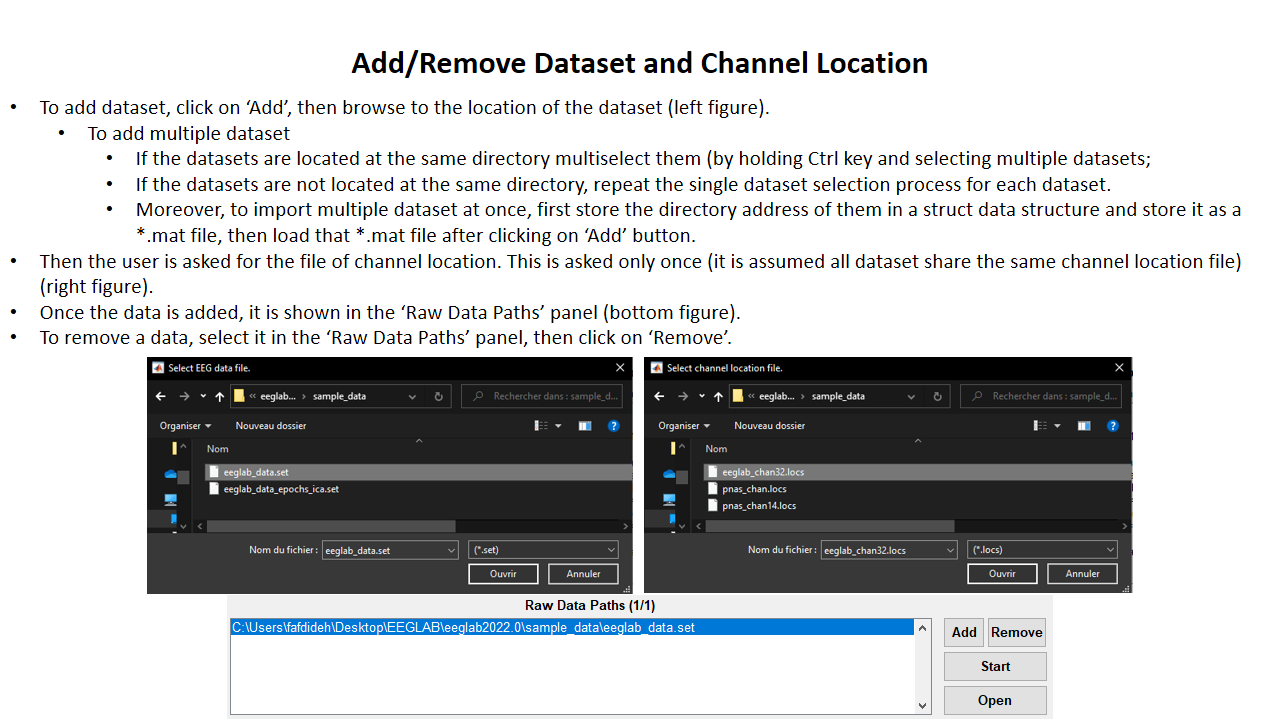Viewport: 1280px width, 720px height.
Task: Click Nouveau dossier in the channel location dialog
Action: pyautogui.click(x=769, y=426)
